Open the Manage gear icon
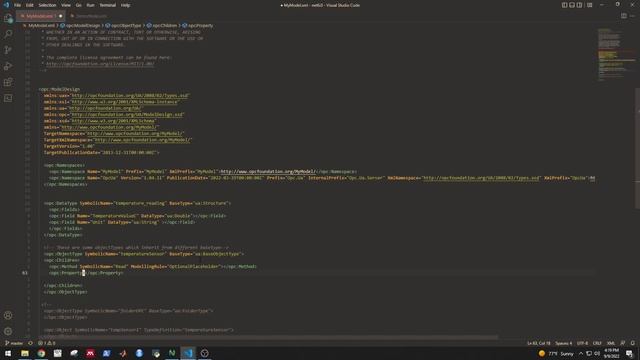 (x=8, y=331)
